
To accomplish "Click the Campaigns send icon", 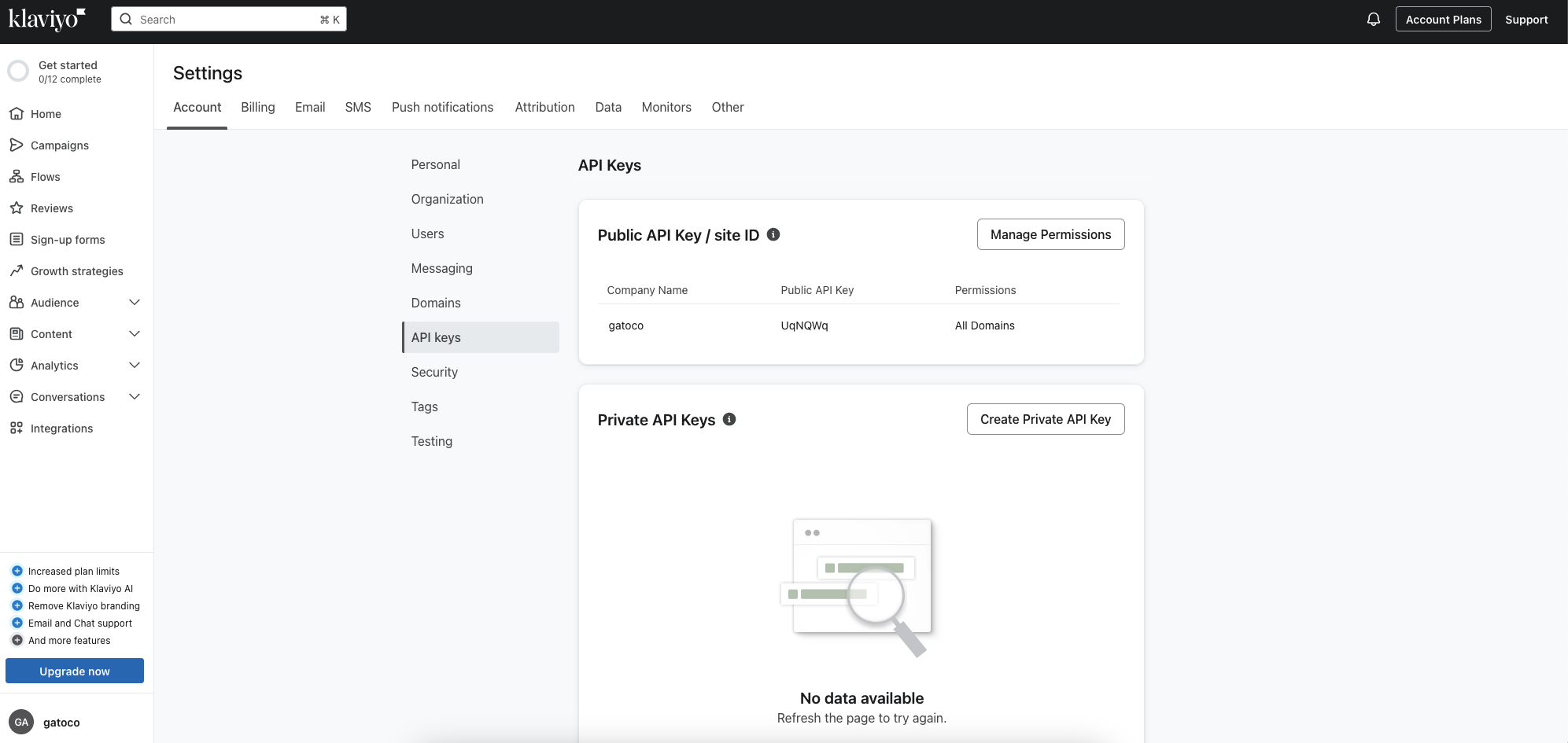I will click(x=17, y=145).
